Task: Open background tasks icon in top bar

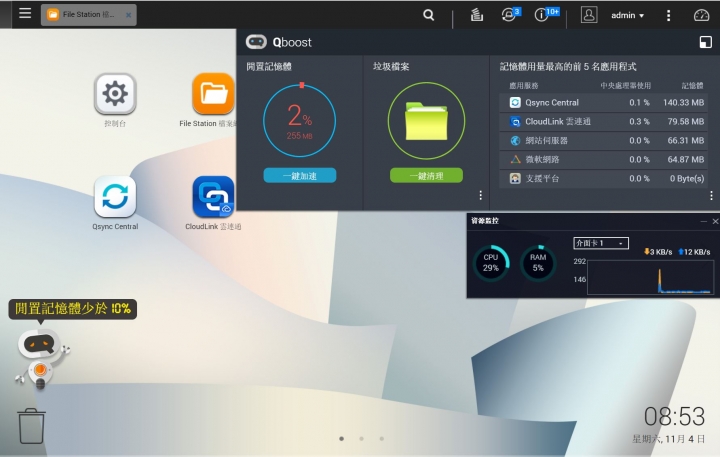Action: [477, 15]
